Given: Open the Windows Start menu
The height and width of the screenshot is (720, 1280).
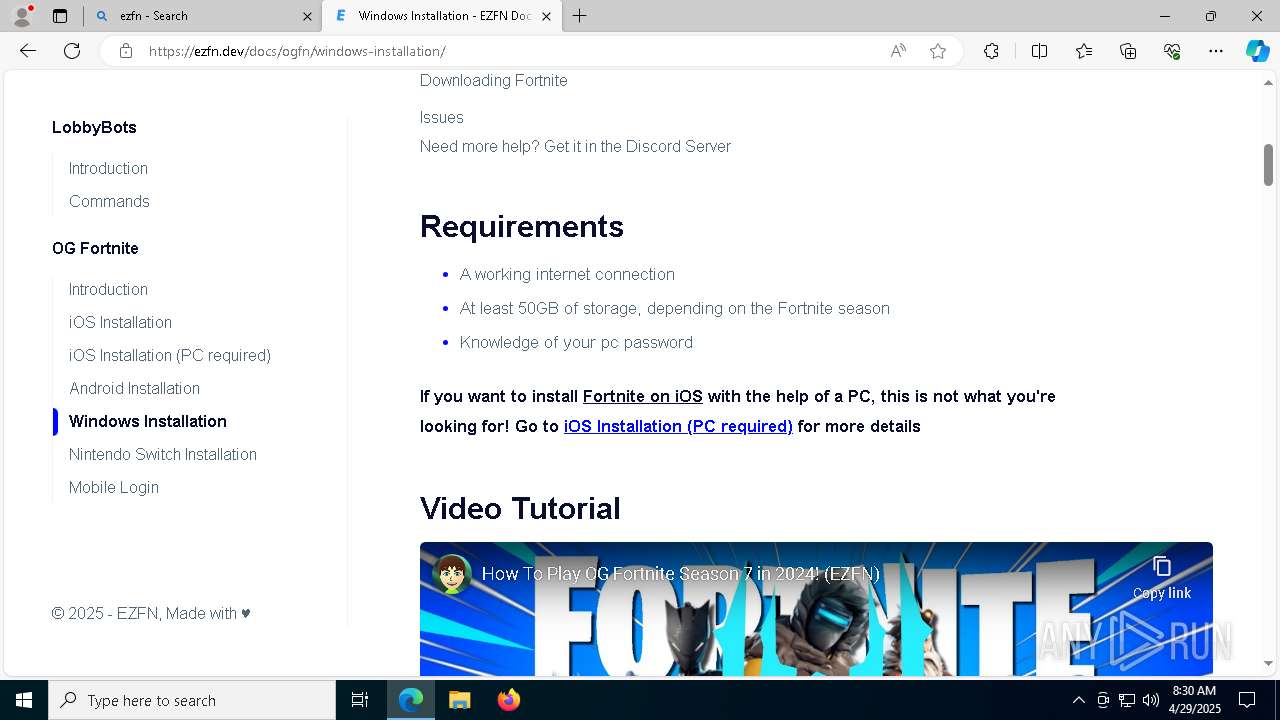Looking at the screenshot, I should click(x=24, y=700).
